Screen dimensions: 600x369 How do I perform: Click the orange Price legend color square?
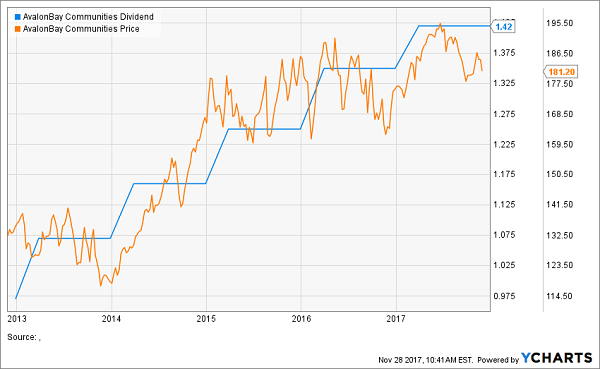[x=18, y=29]
